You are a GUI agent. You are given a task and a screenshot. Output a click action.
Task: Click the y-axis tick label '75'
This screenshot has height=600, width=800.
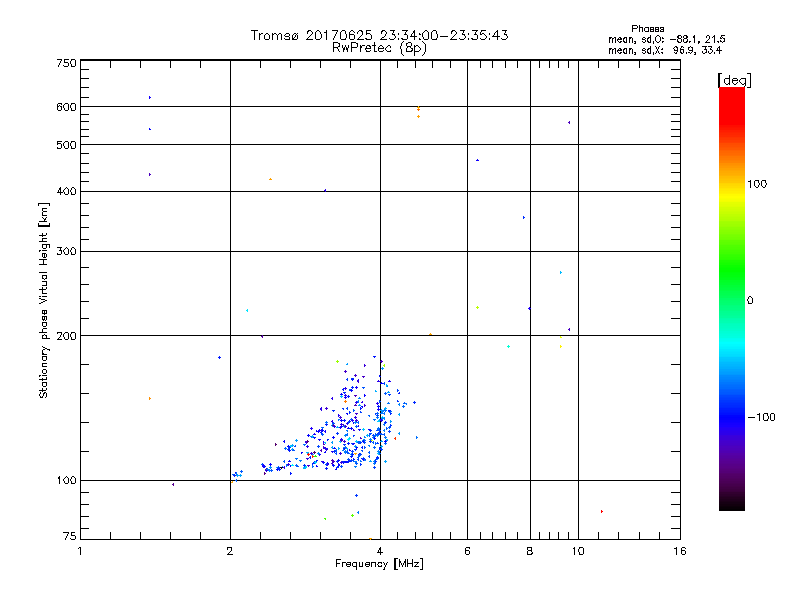pyautogui.click(x=70, y=536)
